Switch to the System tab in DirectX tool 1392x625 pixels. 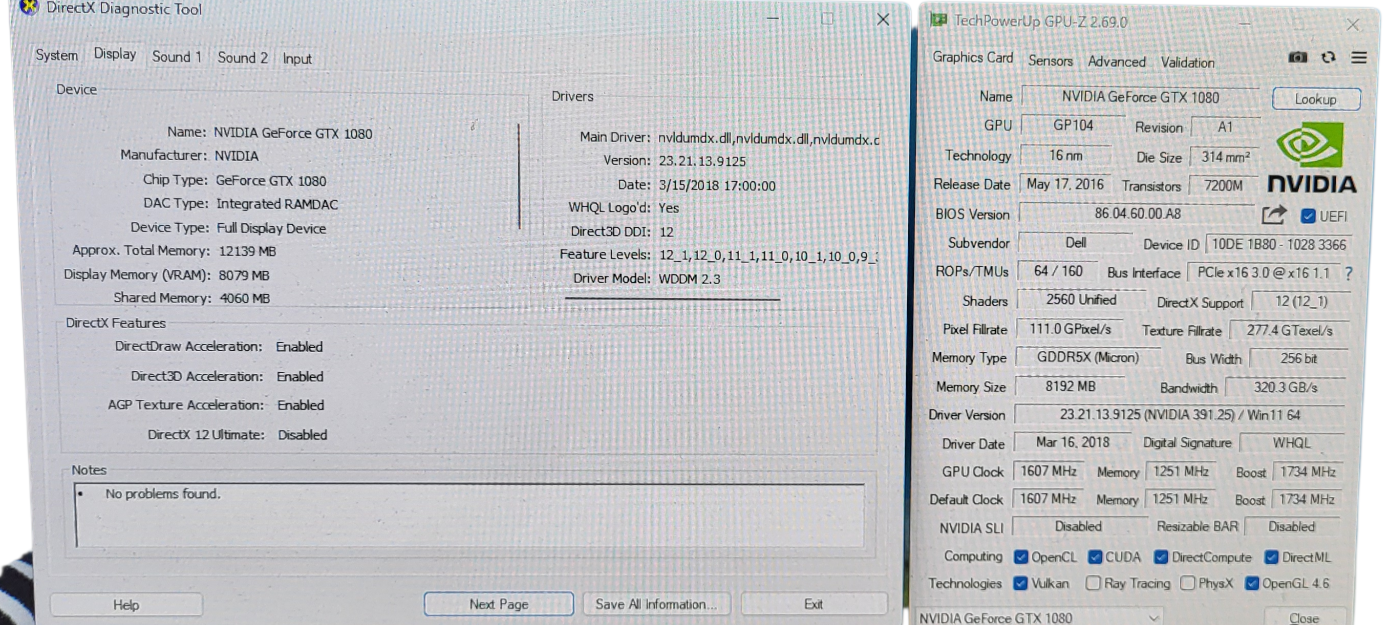click(56, 56)
